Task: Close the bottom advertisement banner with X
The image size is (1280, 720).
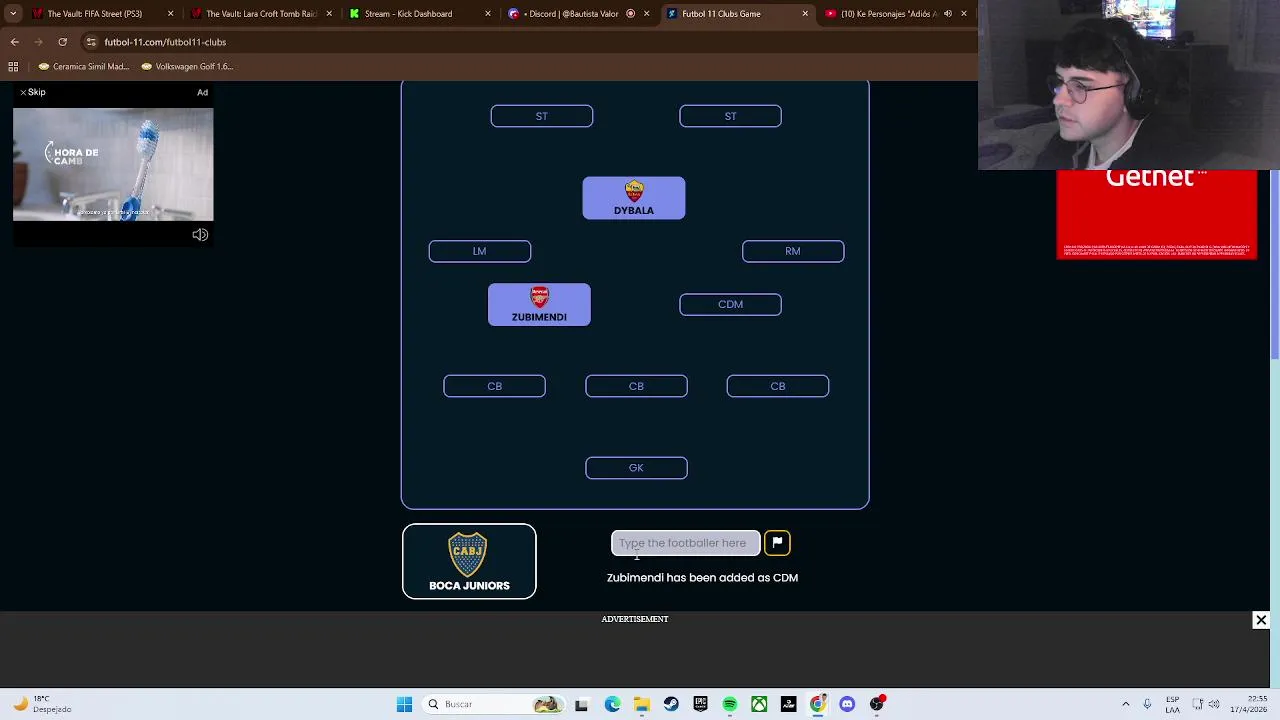Action: click(1261, 620)
